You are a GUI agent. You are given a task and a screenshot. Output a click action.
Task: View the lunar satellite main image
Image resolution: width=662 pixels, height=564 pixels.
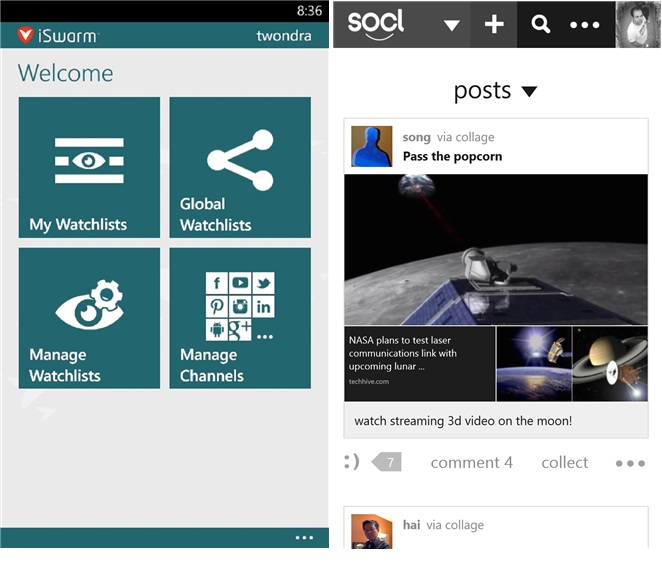click(x=496, y=249)
